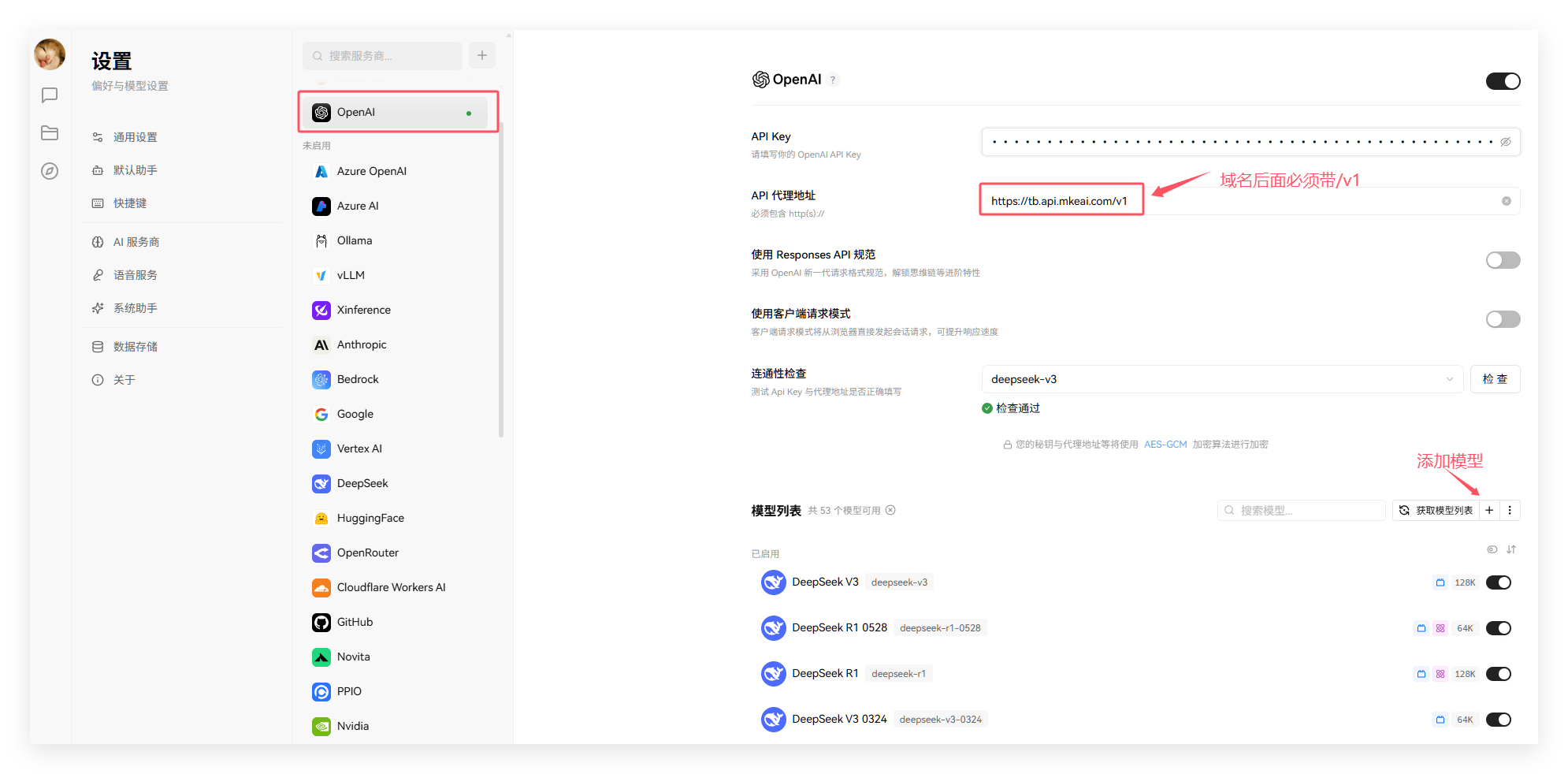1568x774 pixels.
Task: Toggle the API Key visibility eye icon
Action: click(x=1506, y=142)
